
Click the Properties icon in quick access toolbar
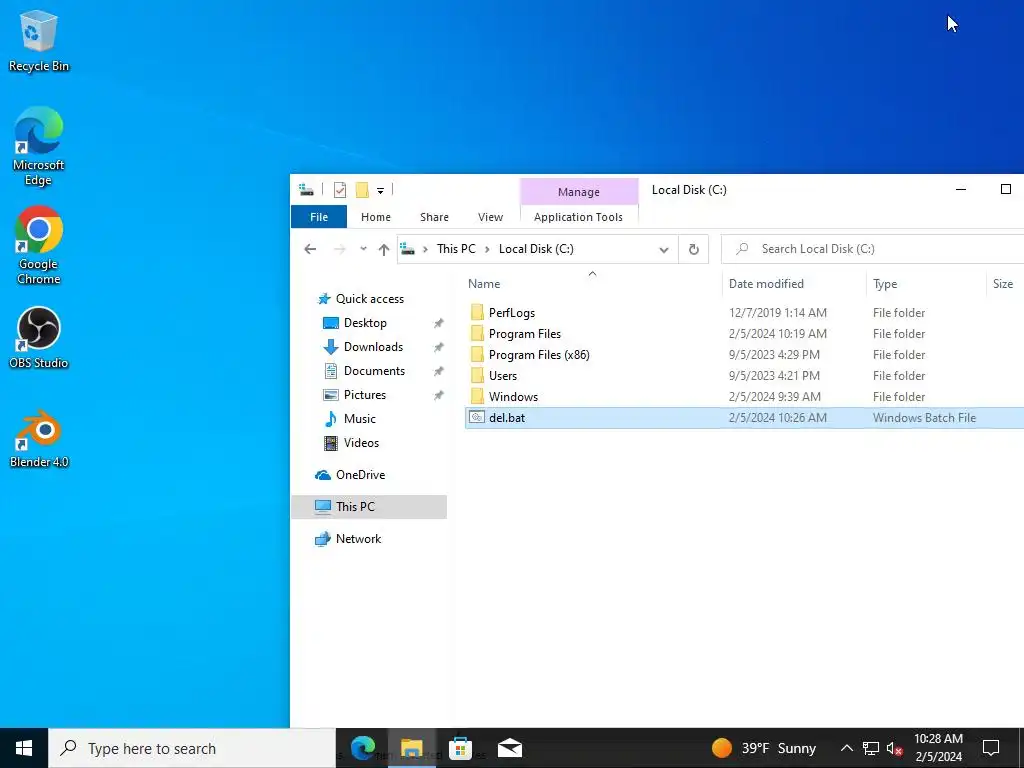340,190
